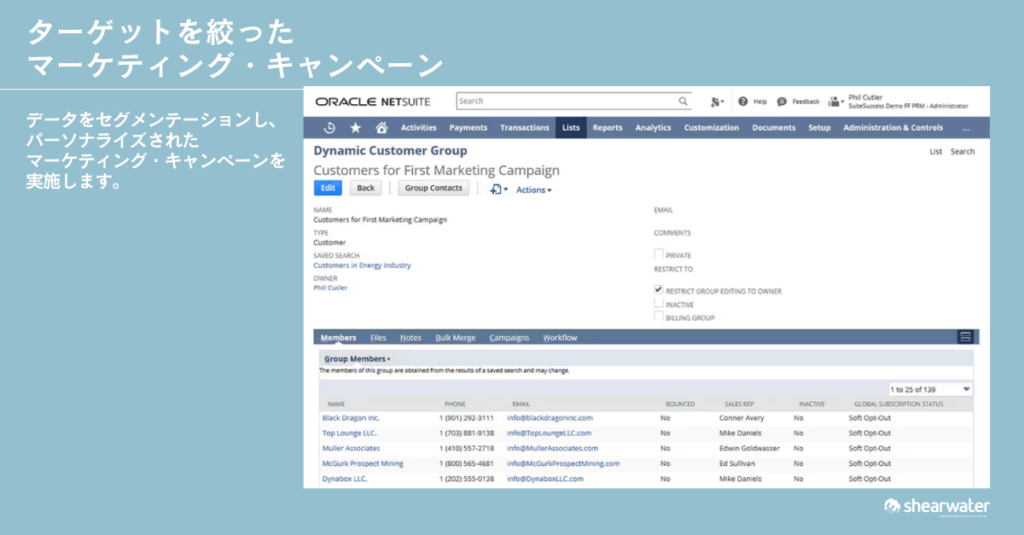The image size is (1024, 535).
Task: Go to the Home icon
Action: (381, 128)
